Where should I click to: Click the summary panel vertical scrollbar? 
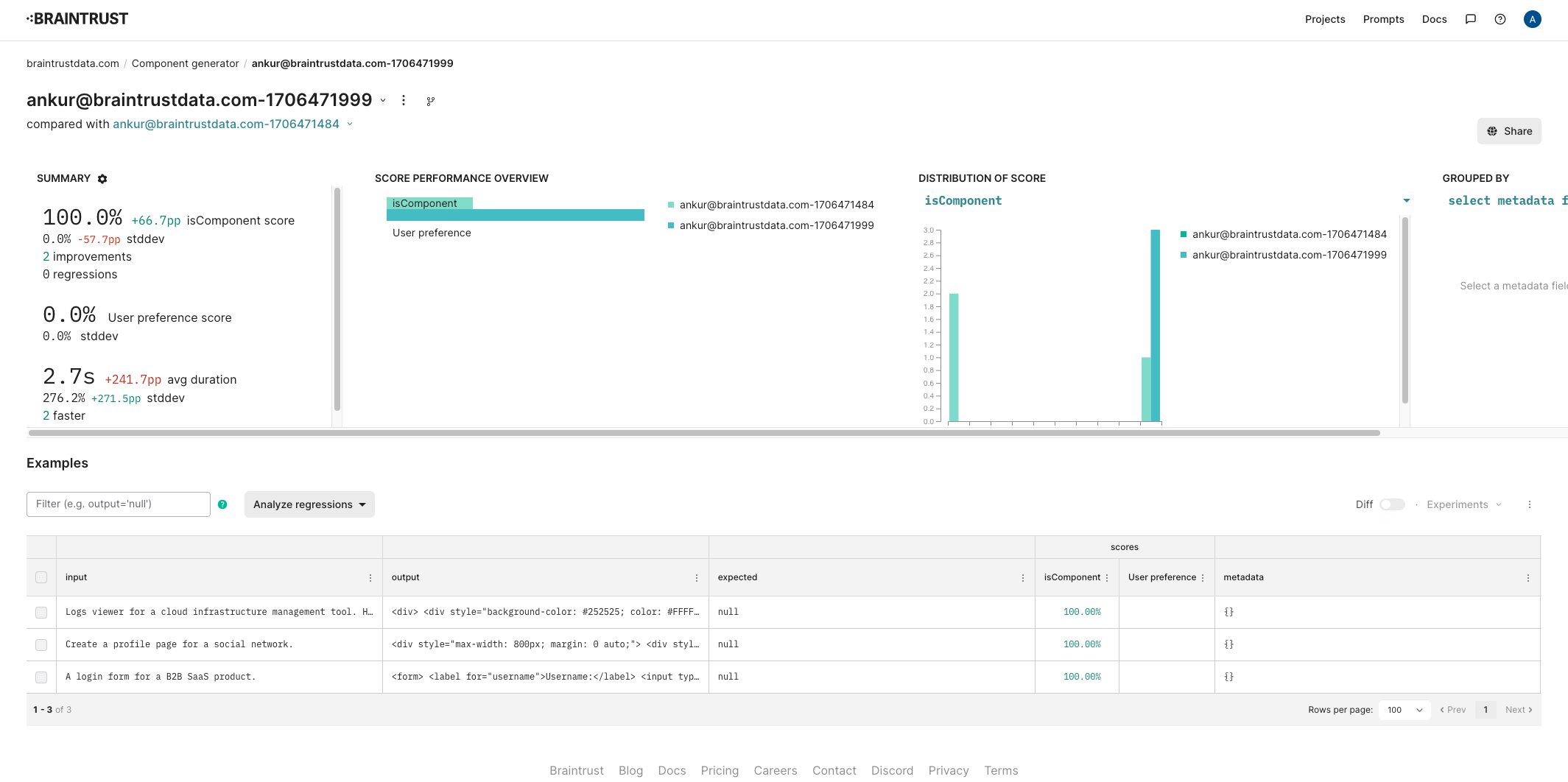[x=337, y=298]
